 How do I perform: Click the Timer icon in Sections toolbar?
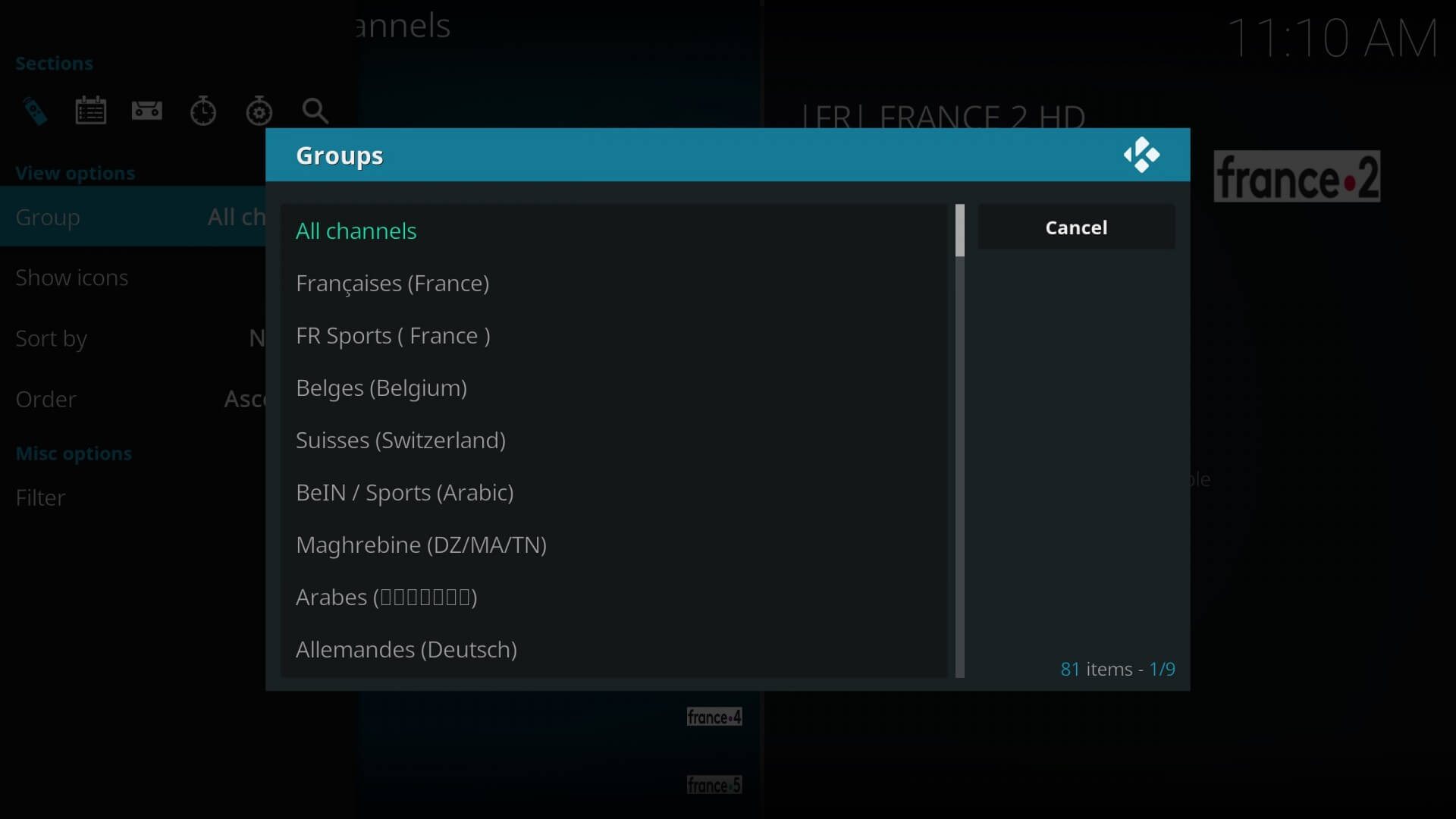[x=203, y=111]
